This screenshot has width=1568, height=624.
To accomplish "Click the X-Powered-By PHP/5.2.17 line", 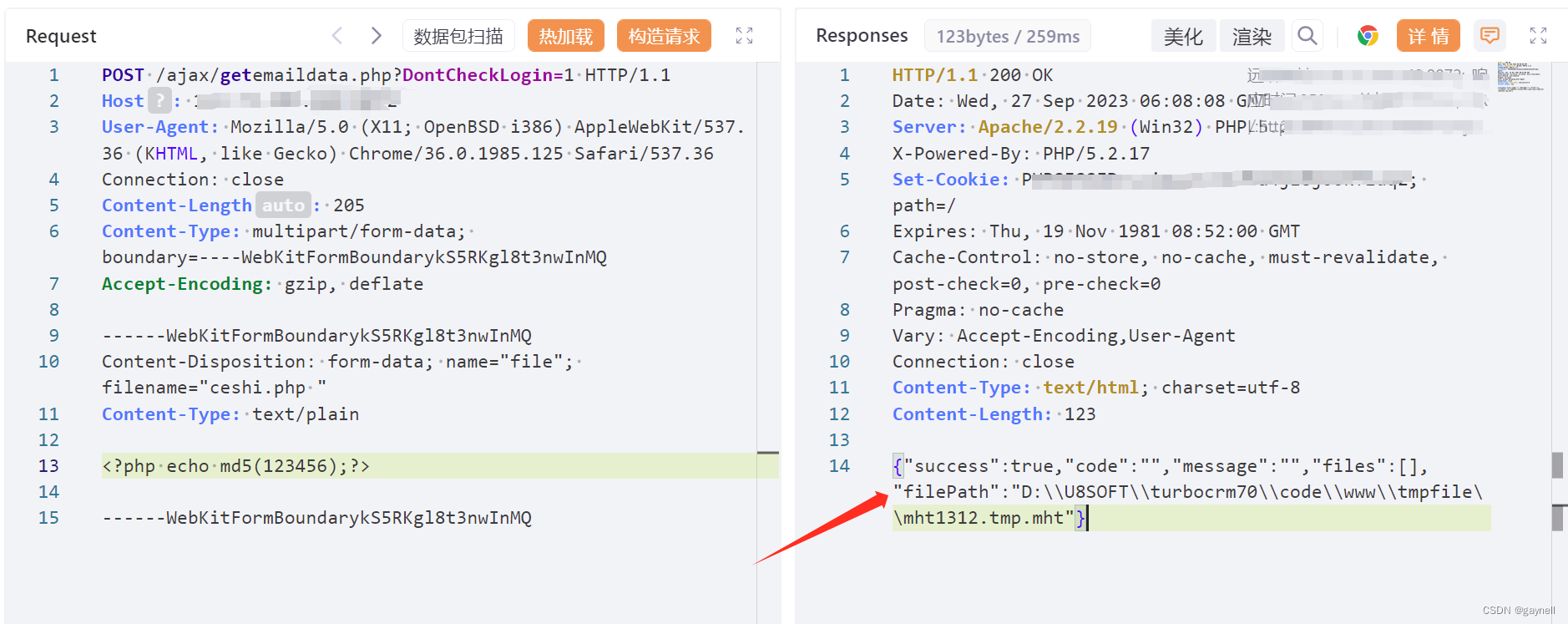I will pyautogui.click(x=1021, y=153).
